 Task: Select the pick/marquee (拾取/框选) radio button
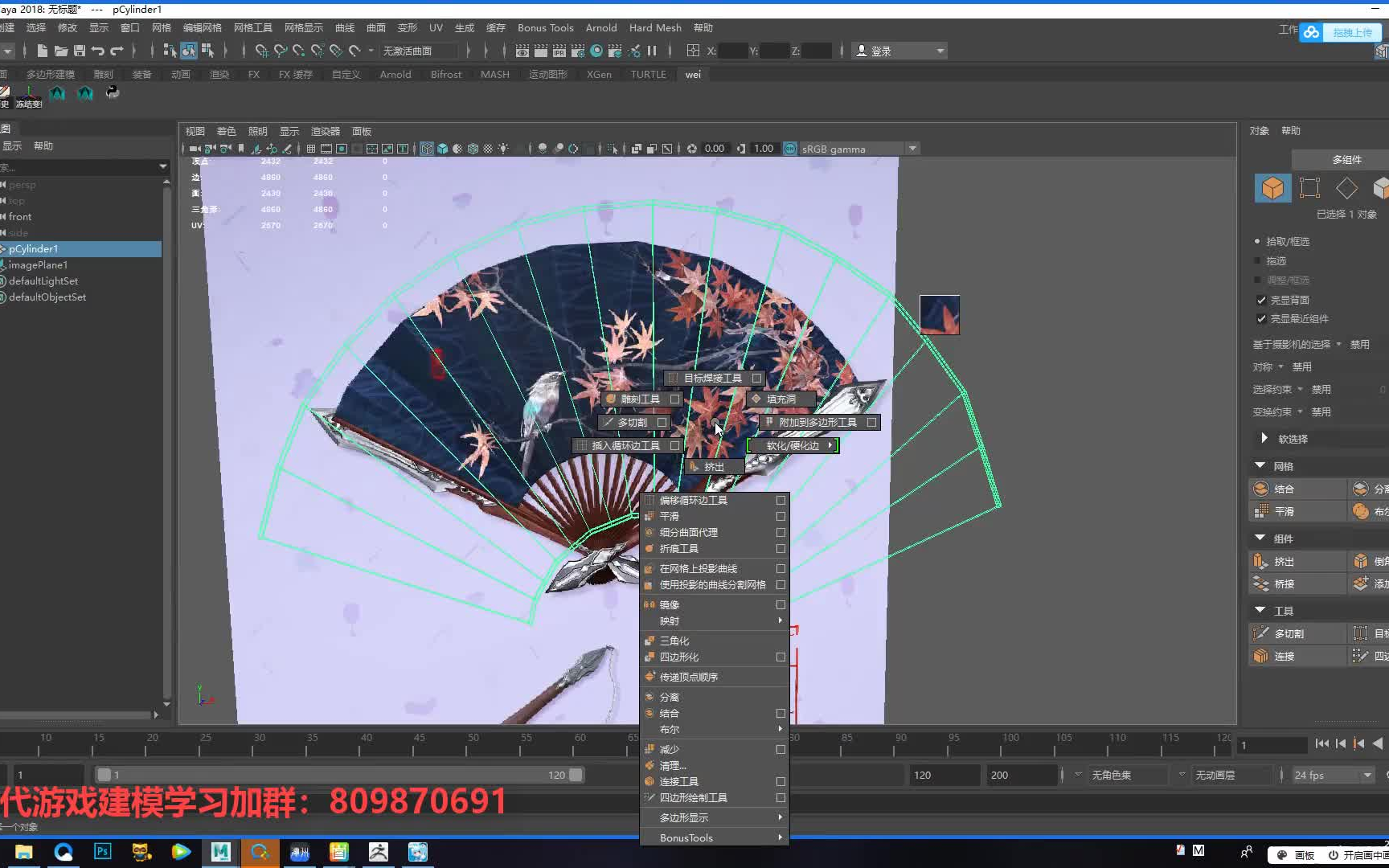[x=1258, y=241]
